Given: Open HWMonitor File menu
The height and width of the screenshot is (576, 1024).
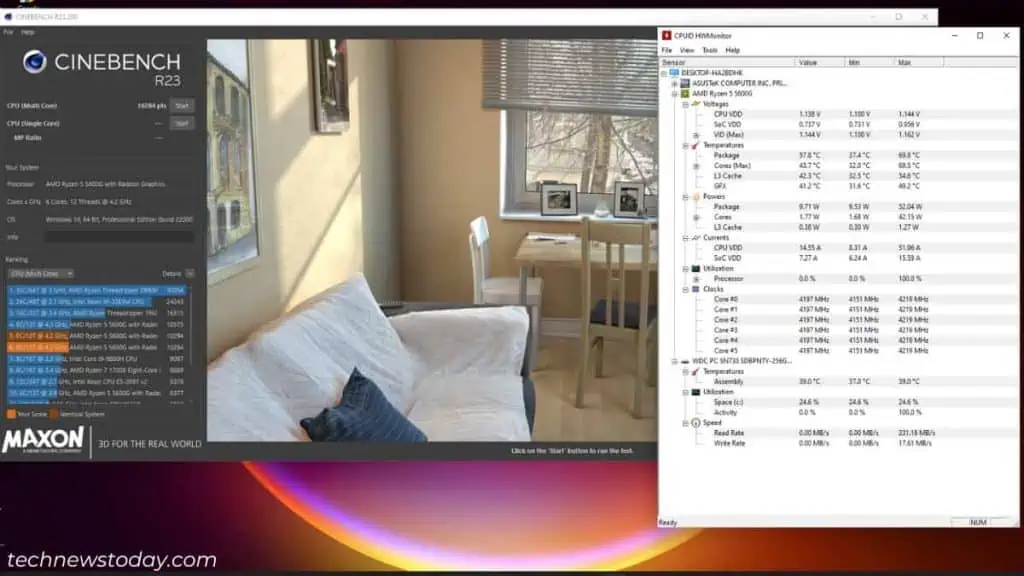Looking at the screenshot, I should tap(667, 50).
